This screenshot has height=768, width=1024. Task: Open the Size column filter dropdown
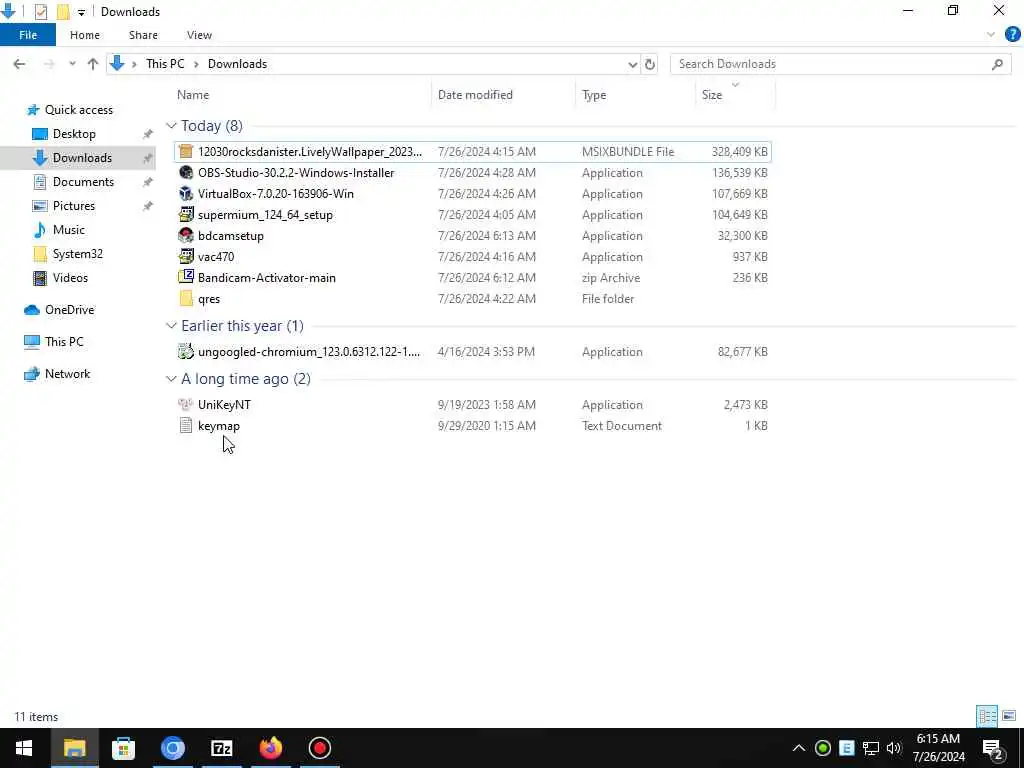tap(735, 85)
